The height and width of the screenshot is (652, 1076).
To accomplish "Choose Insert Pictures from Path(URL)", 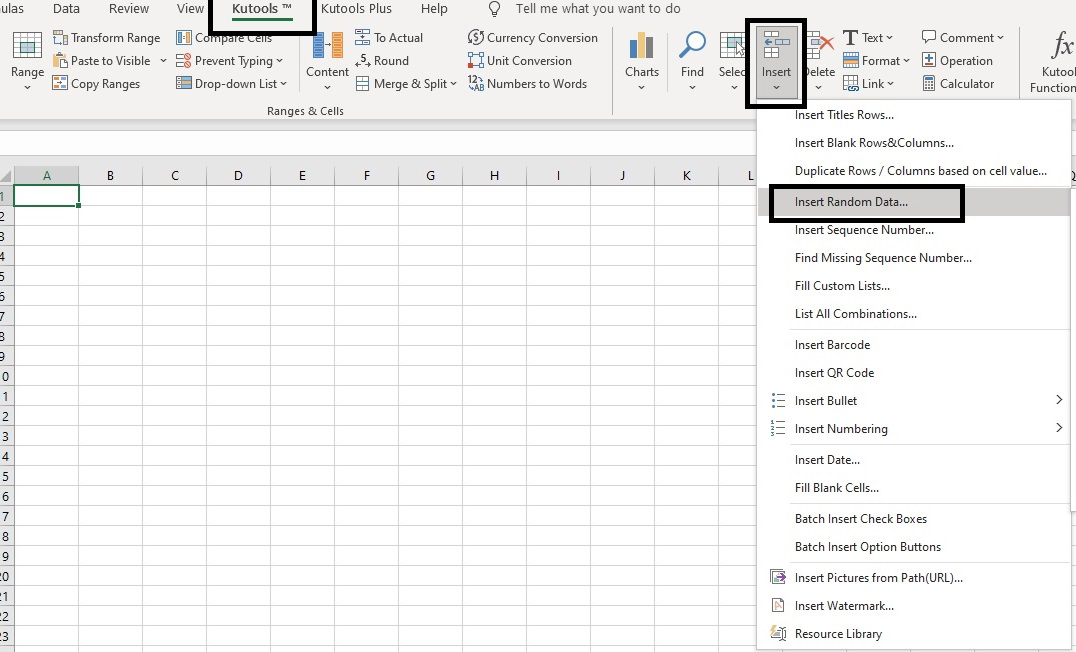I will [914, 578].
